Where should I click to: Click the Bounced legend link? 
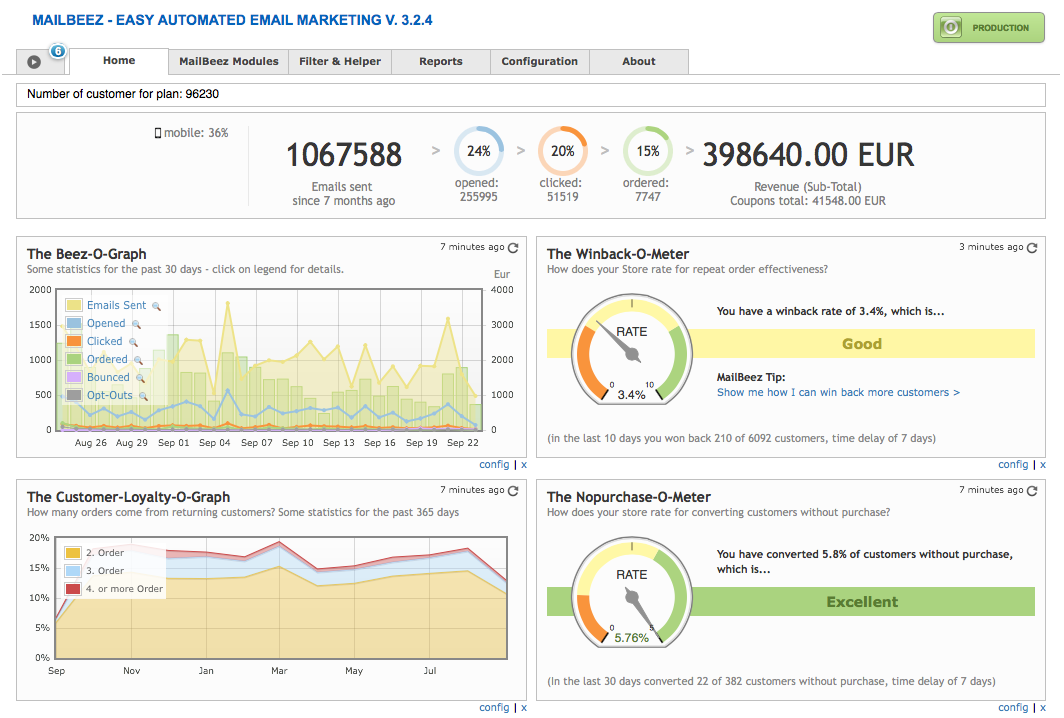pyautogui.click(x=108, y=377)
